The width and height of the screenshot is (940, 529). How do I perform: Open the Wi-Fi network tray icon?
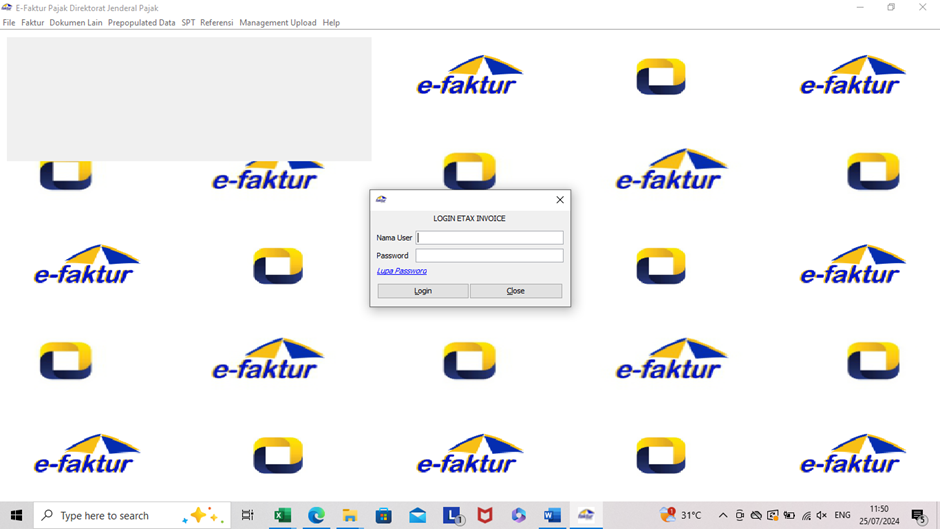point(806,515)
